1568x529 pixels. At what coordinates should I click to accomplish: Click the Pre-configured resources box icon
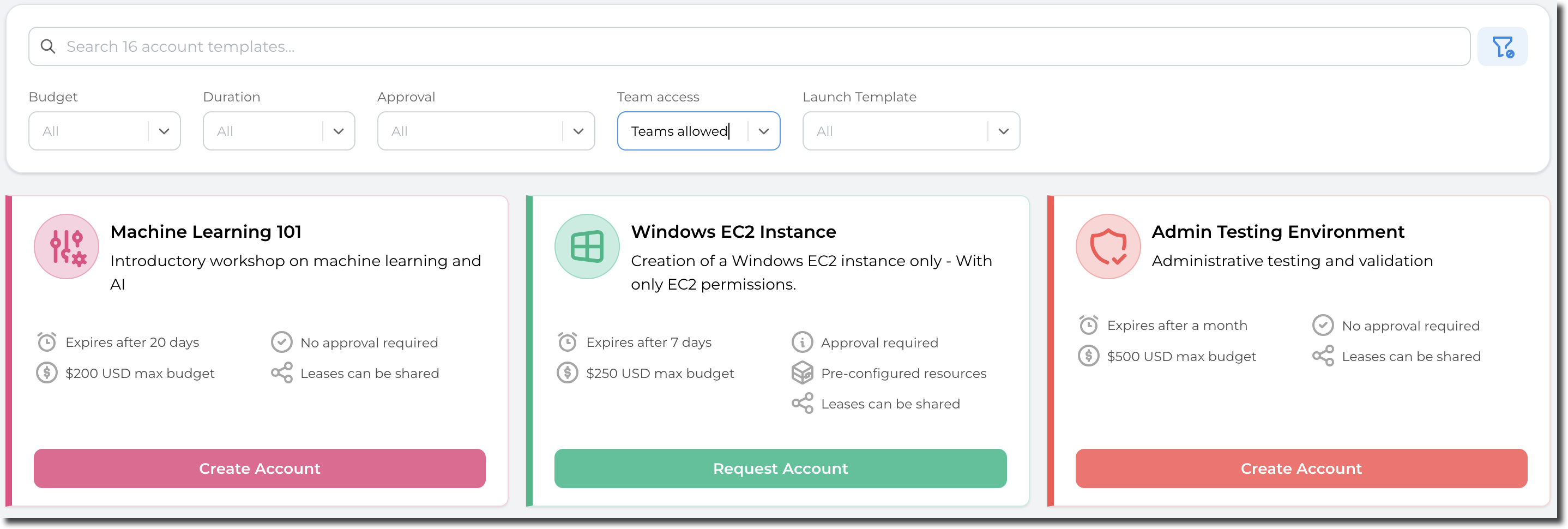click(801, 372)
